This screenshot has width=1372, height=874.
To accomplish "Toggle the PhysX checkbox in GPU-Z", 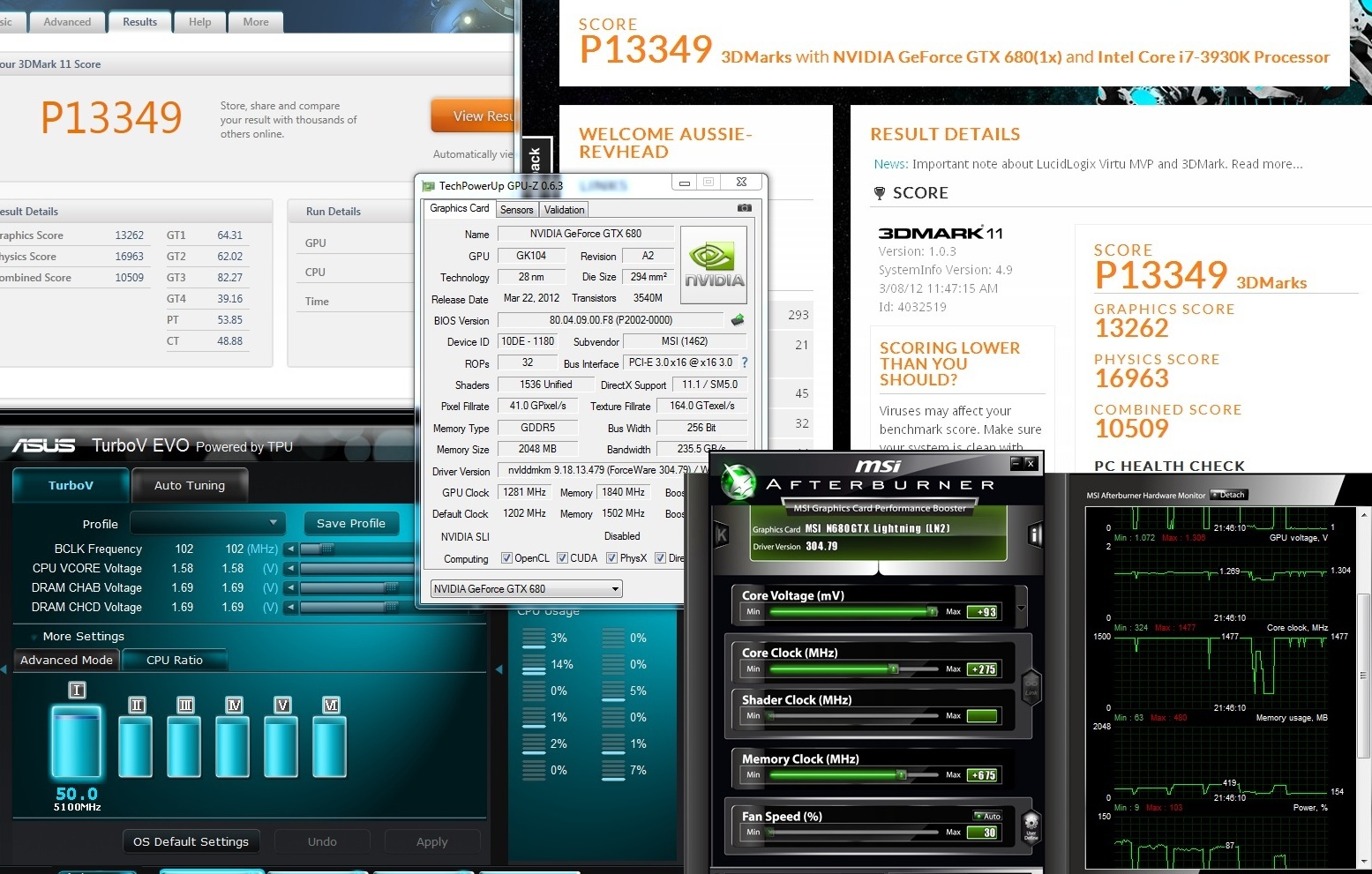I will tap(611, 557).
